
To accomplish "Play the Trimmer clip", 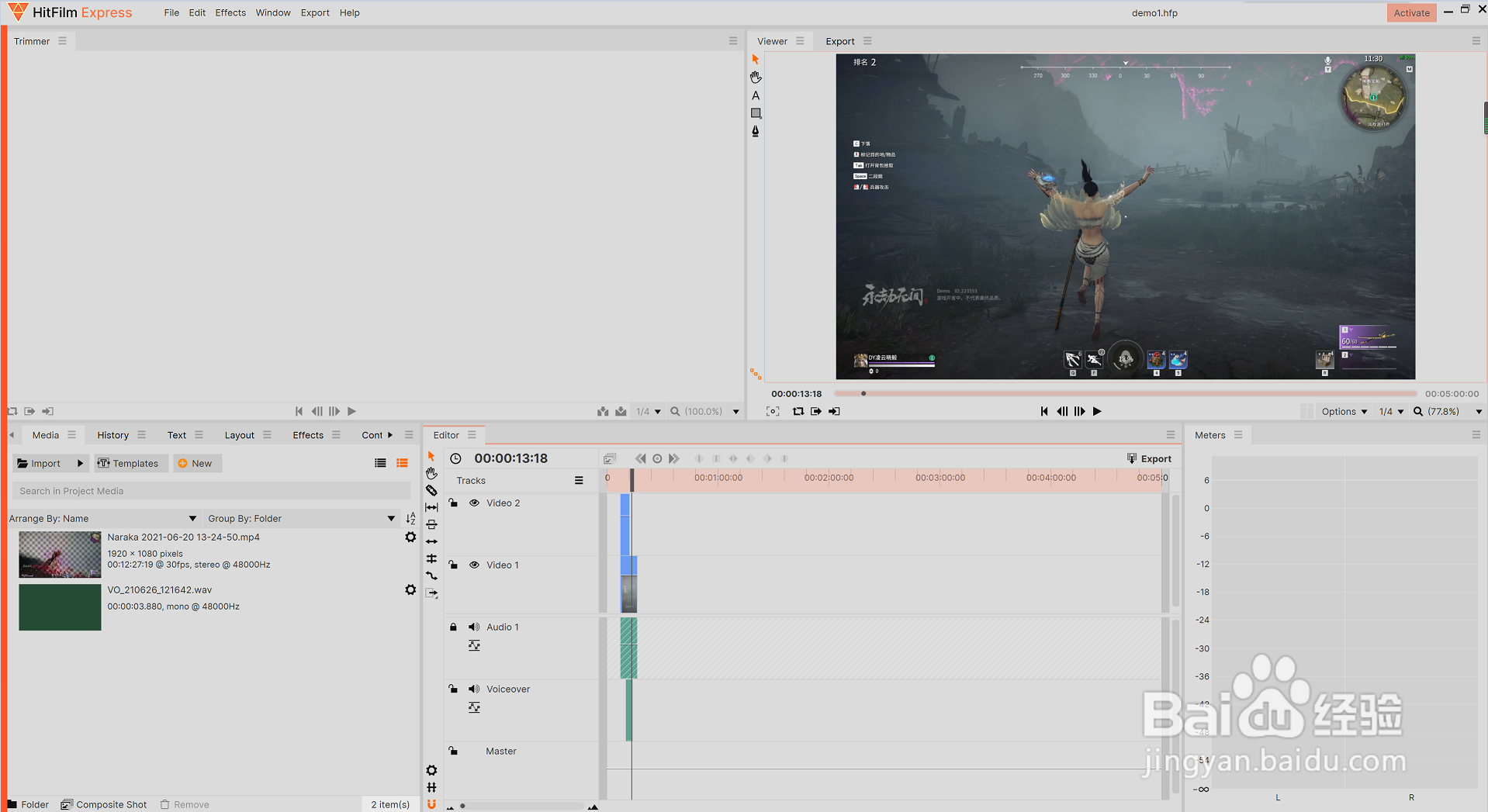I will click(x=351, y=411).
